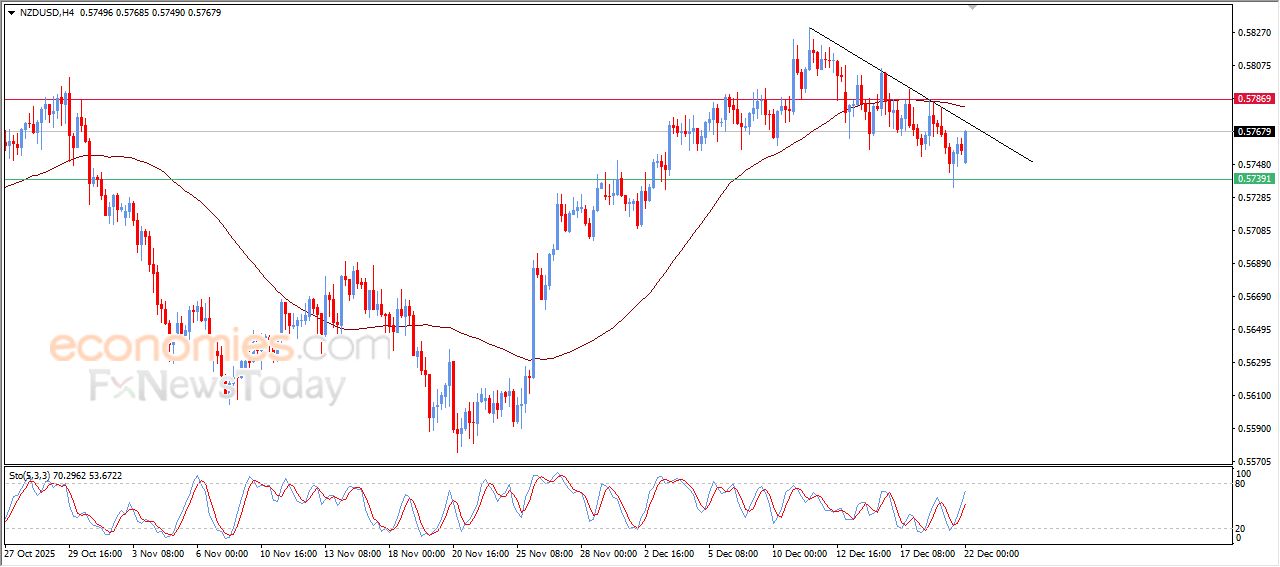This screenshot has width=1280, height=567.
Task: Click the 0.55705 value on price scale
Action: 1253,462
